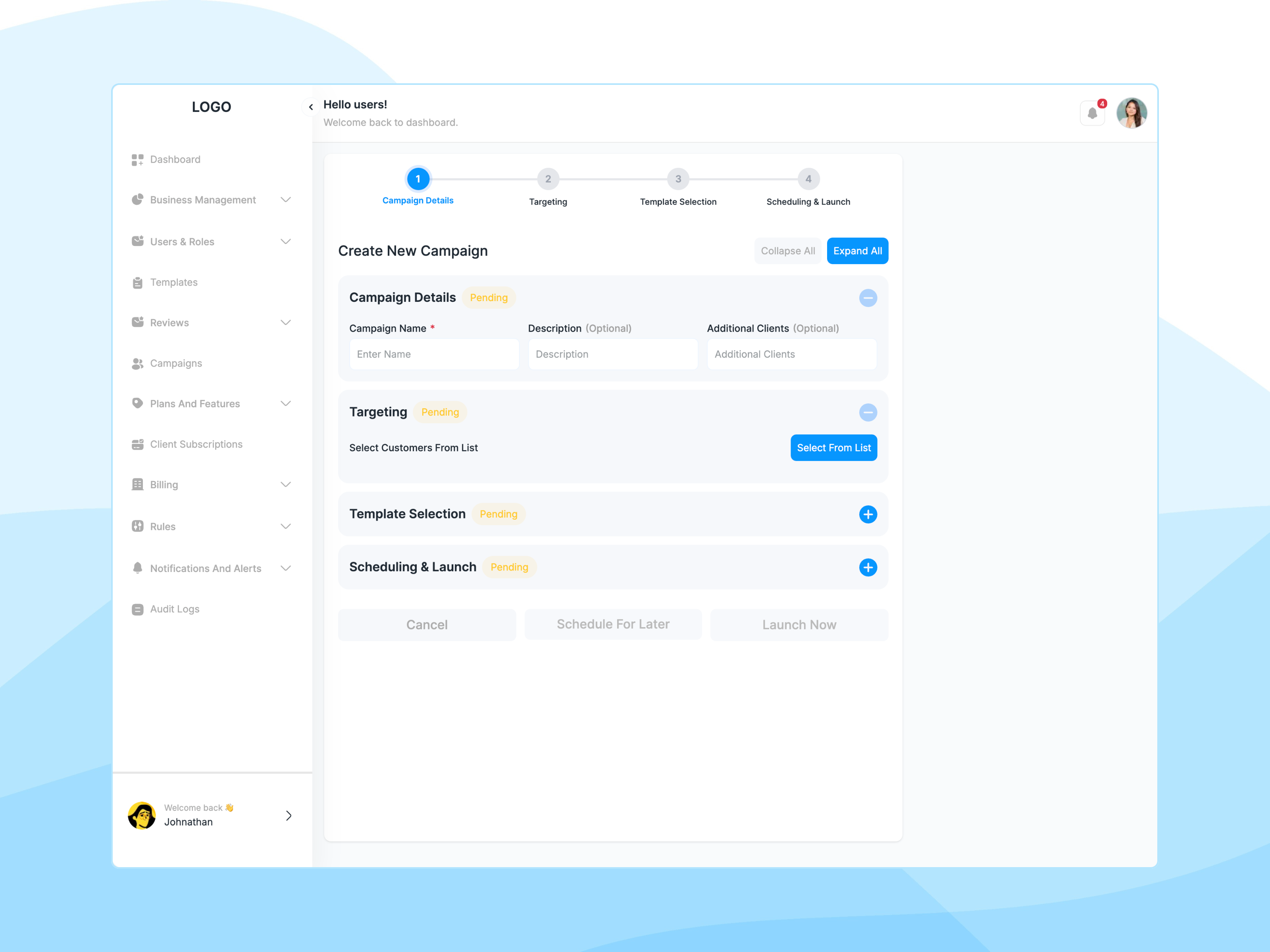Expand Scheduling & Launch with plus button
The width and height of the screenshot is (1270, 952).
tap(868, 567)
